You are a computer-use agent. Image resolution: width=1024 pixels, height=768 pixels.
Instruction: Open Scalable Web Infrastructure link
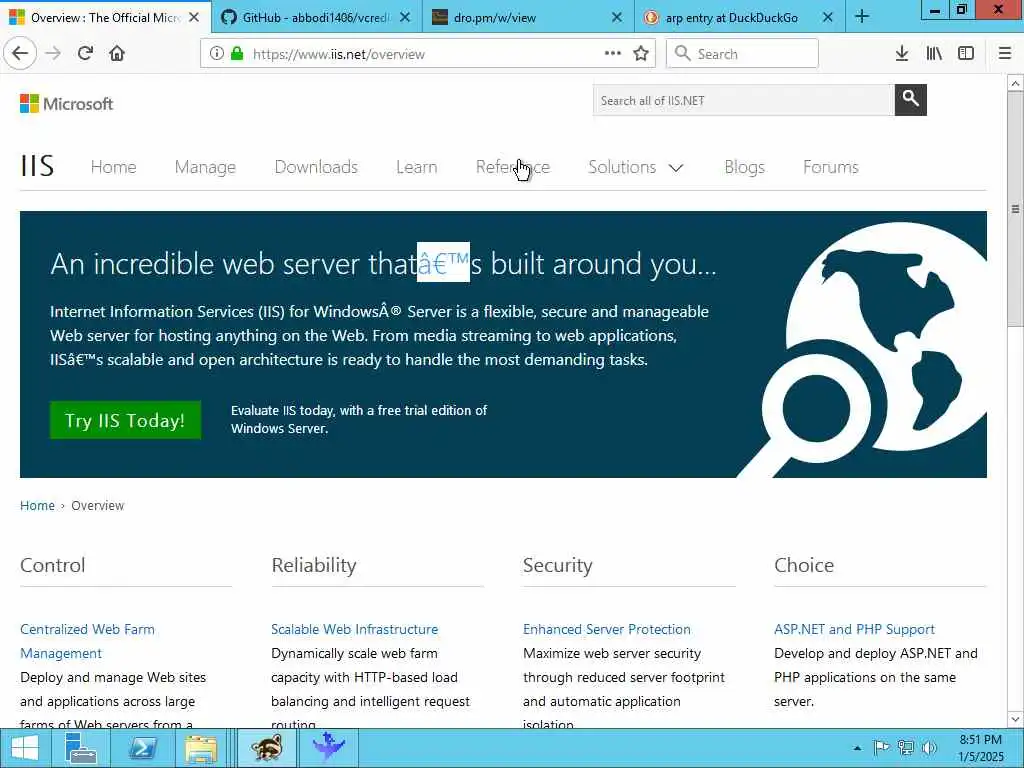pos(355,629)
